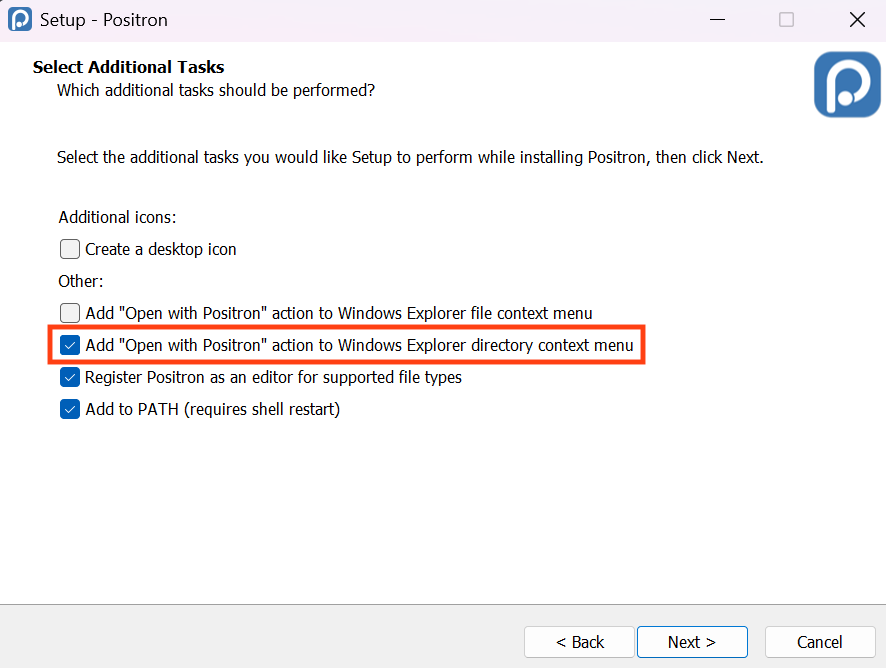Close the Positron setup window

click(x=857, y=19)
